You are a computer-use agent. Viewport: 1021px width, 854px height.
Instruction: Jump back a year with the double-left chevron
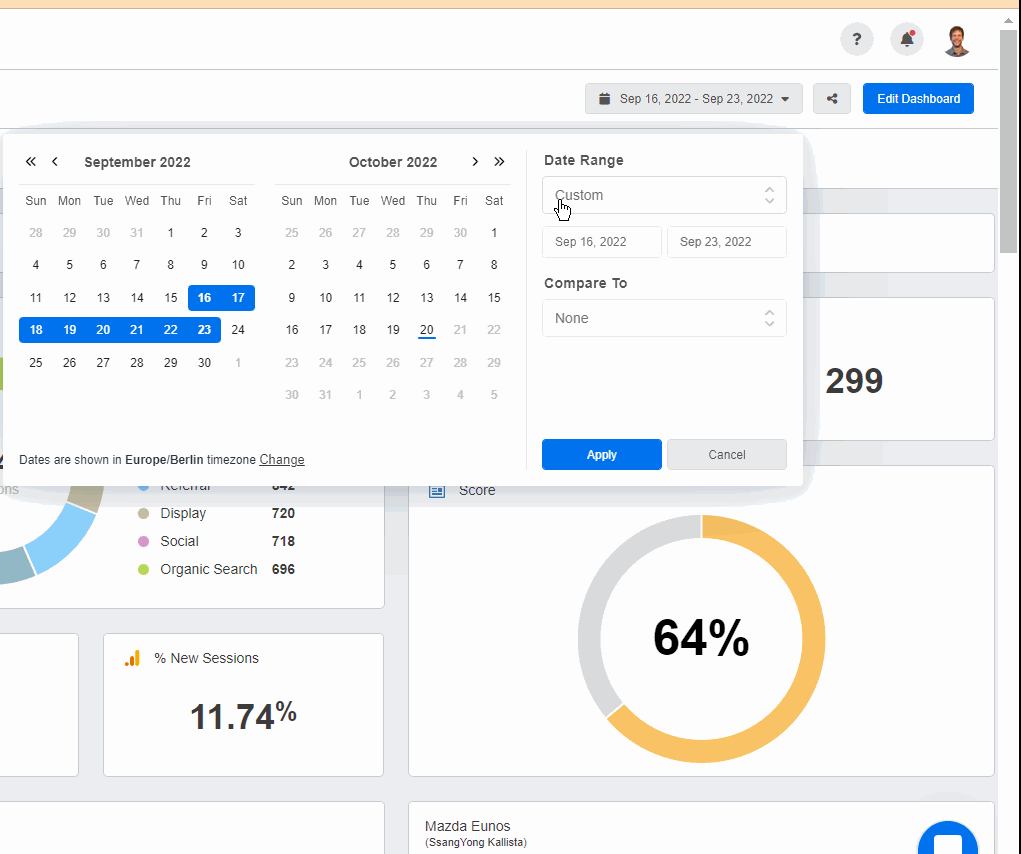click(30, 161)
